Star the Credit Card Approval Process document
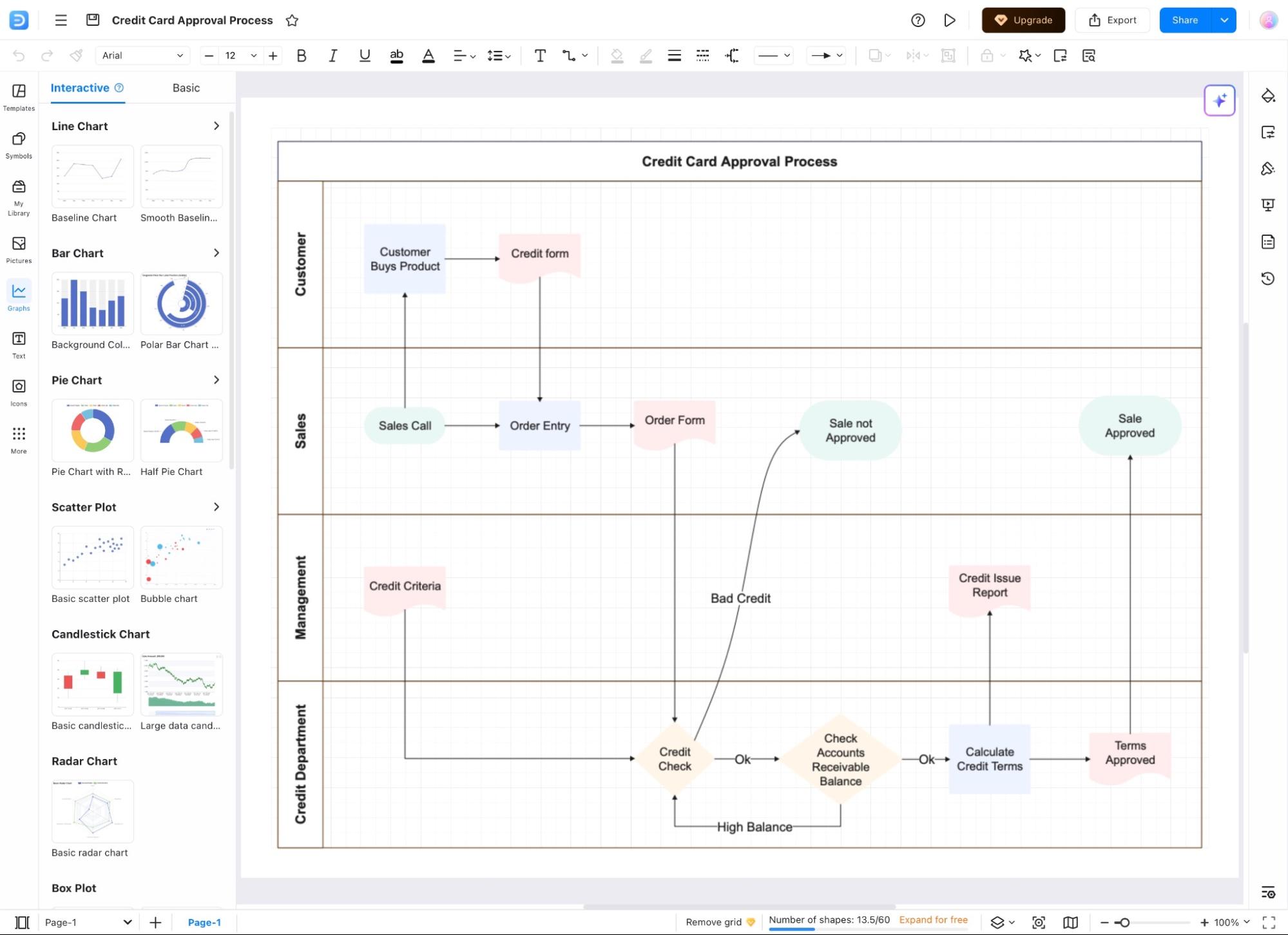 click(x=291, y=20)
